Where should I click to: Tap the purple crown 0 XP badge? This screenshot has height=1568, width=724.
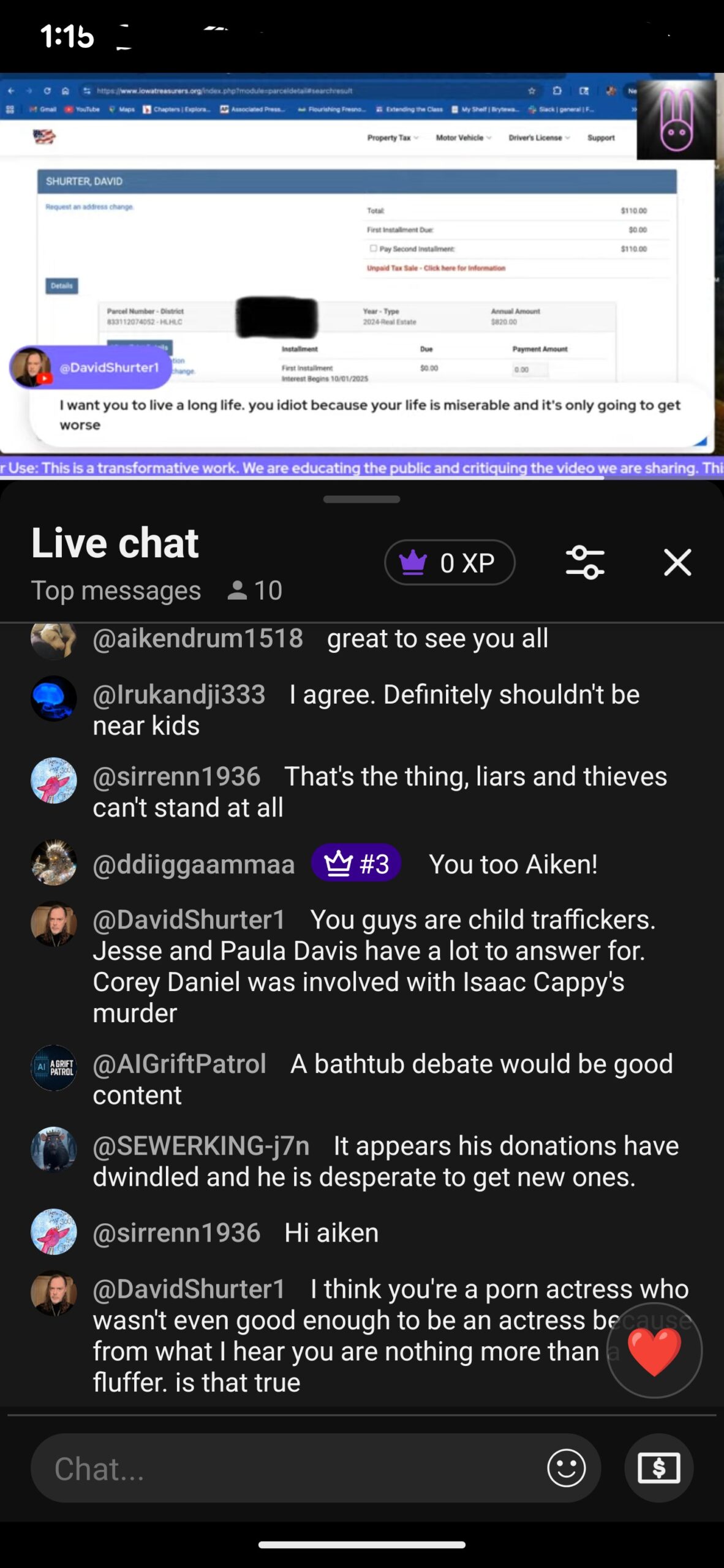point(450,562)
